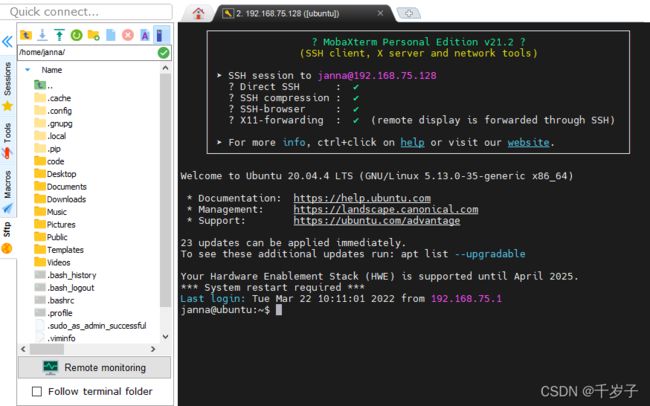Select the Music folder

pos(51,212)
